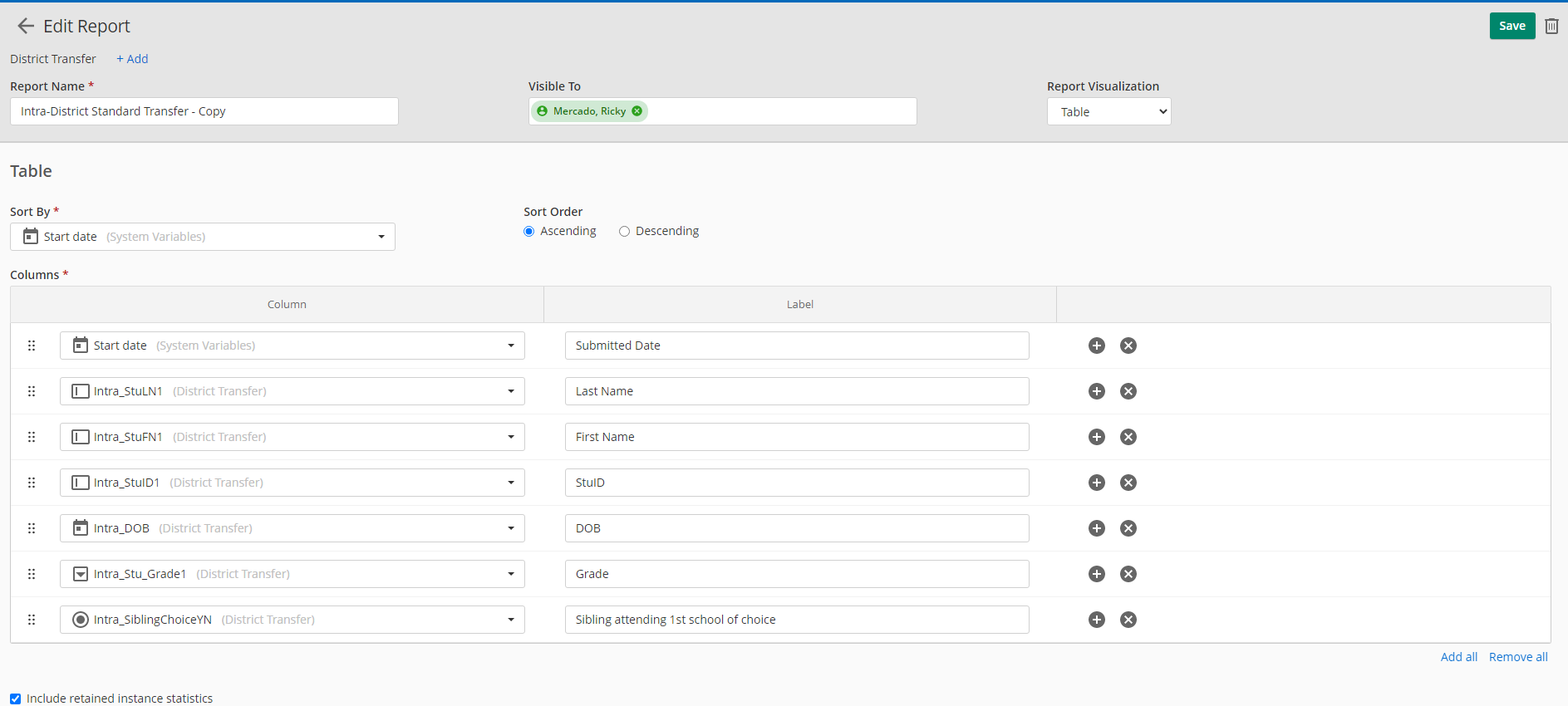Click the Add all link
The image size is (1568, 706).
tap(1458, 657)
